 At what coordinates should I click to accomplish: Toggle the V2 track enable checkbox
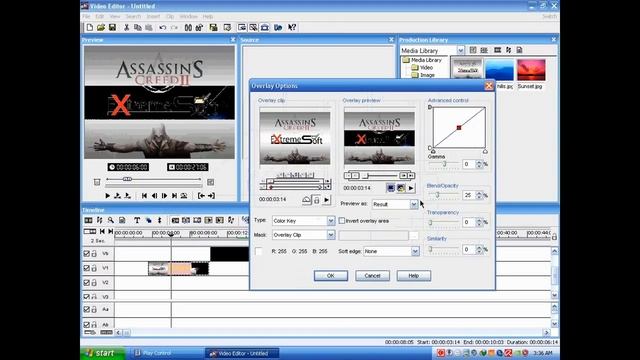coord(87,282)
